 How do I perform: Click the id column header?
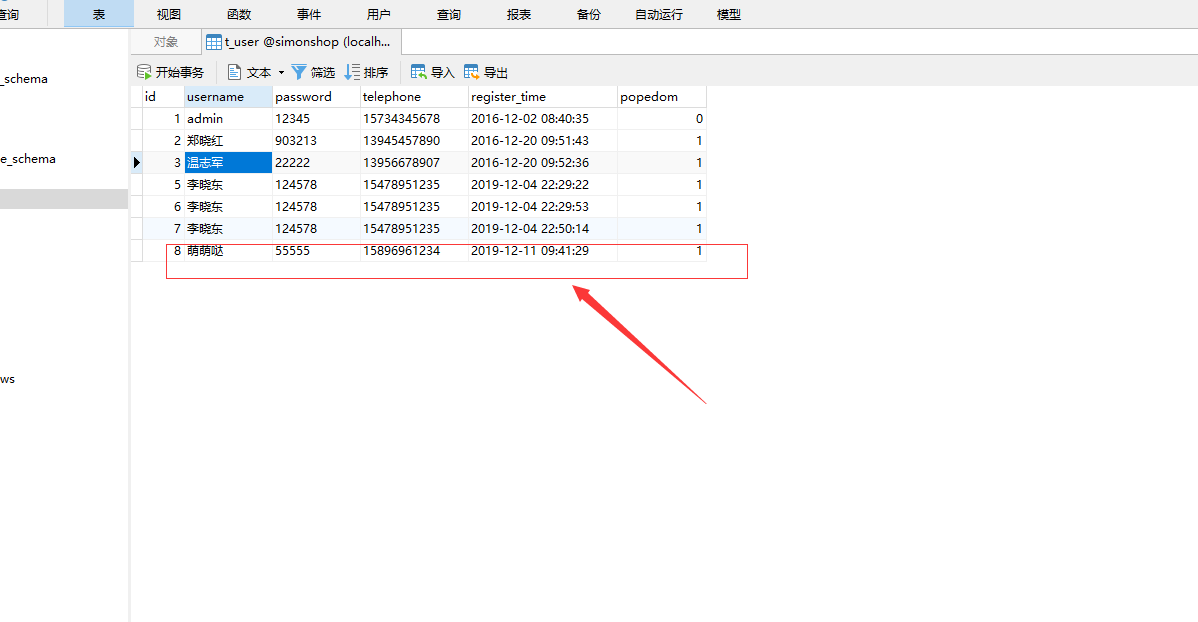(163, 96)
